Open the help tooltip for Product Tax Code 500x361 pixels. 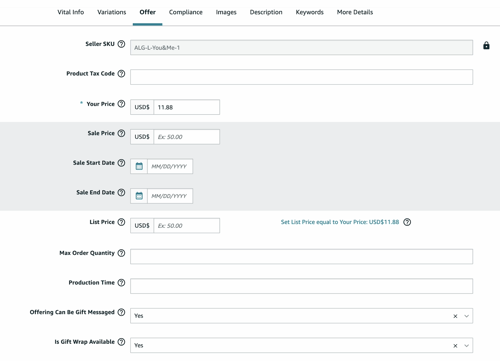[x=121, y=74]
